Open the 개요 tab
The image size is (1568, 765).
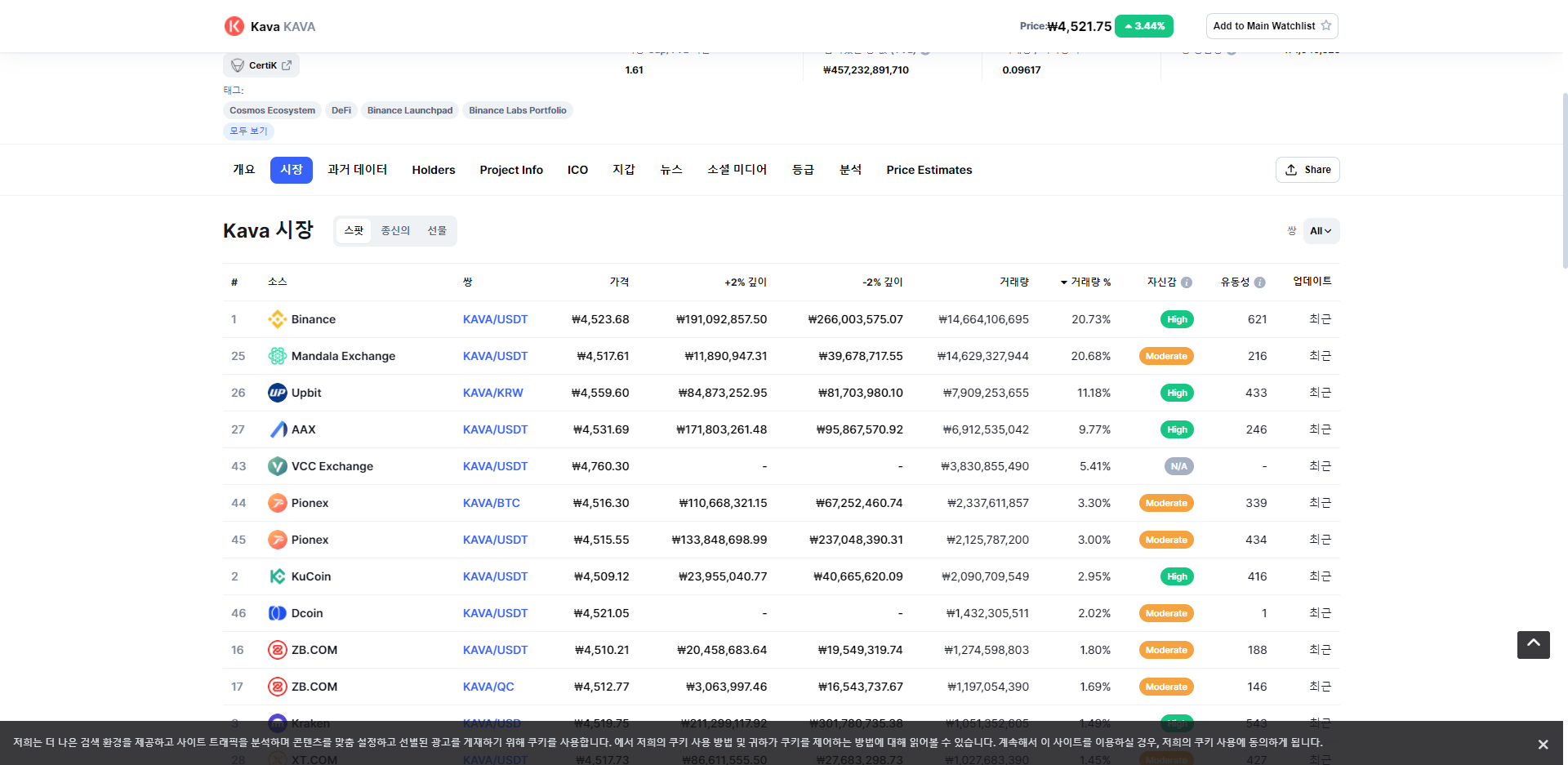point(244,170)
